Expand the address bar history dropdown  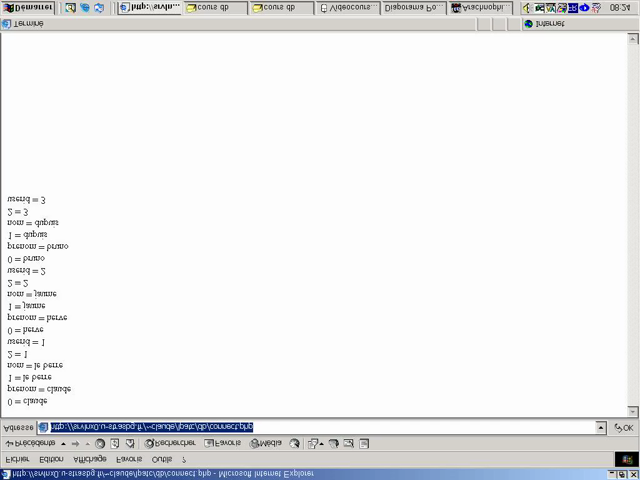tap(601, 427)
